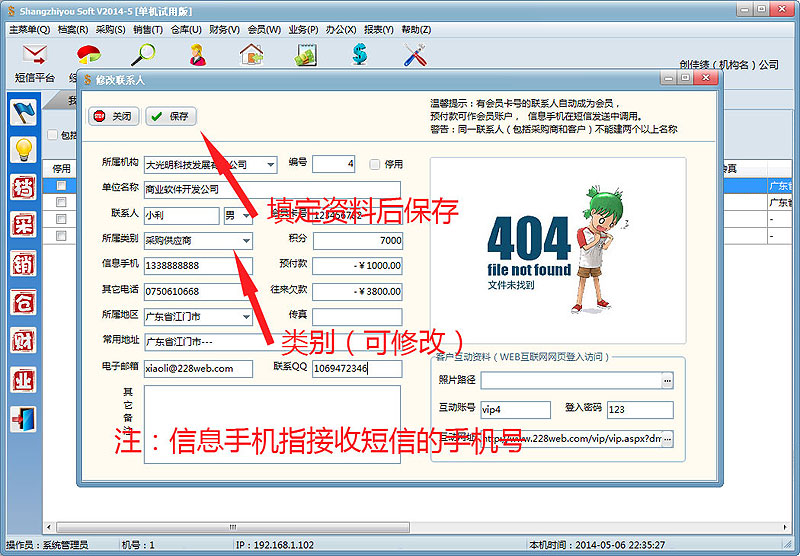Viewport: 800px width, 556px height.
Task: Open the 主菜单(Q) menu
Action: [29, 30]
